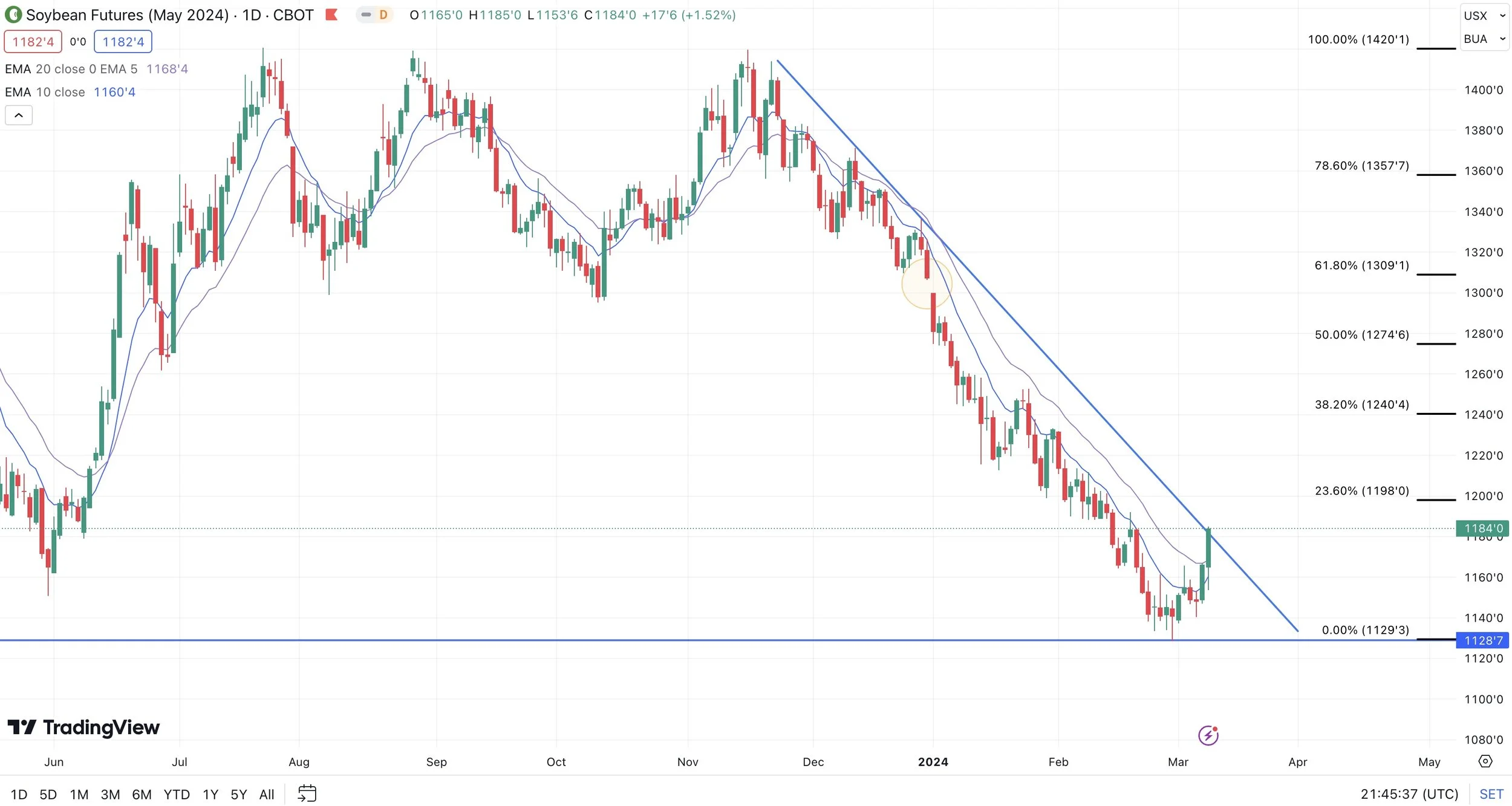The width and height of the screenshot is (1512, 806).
Task: Click the soybean symbol logo icon
Action: [13, 15]
